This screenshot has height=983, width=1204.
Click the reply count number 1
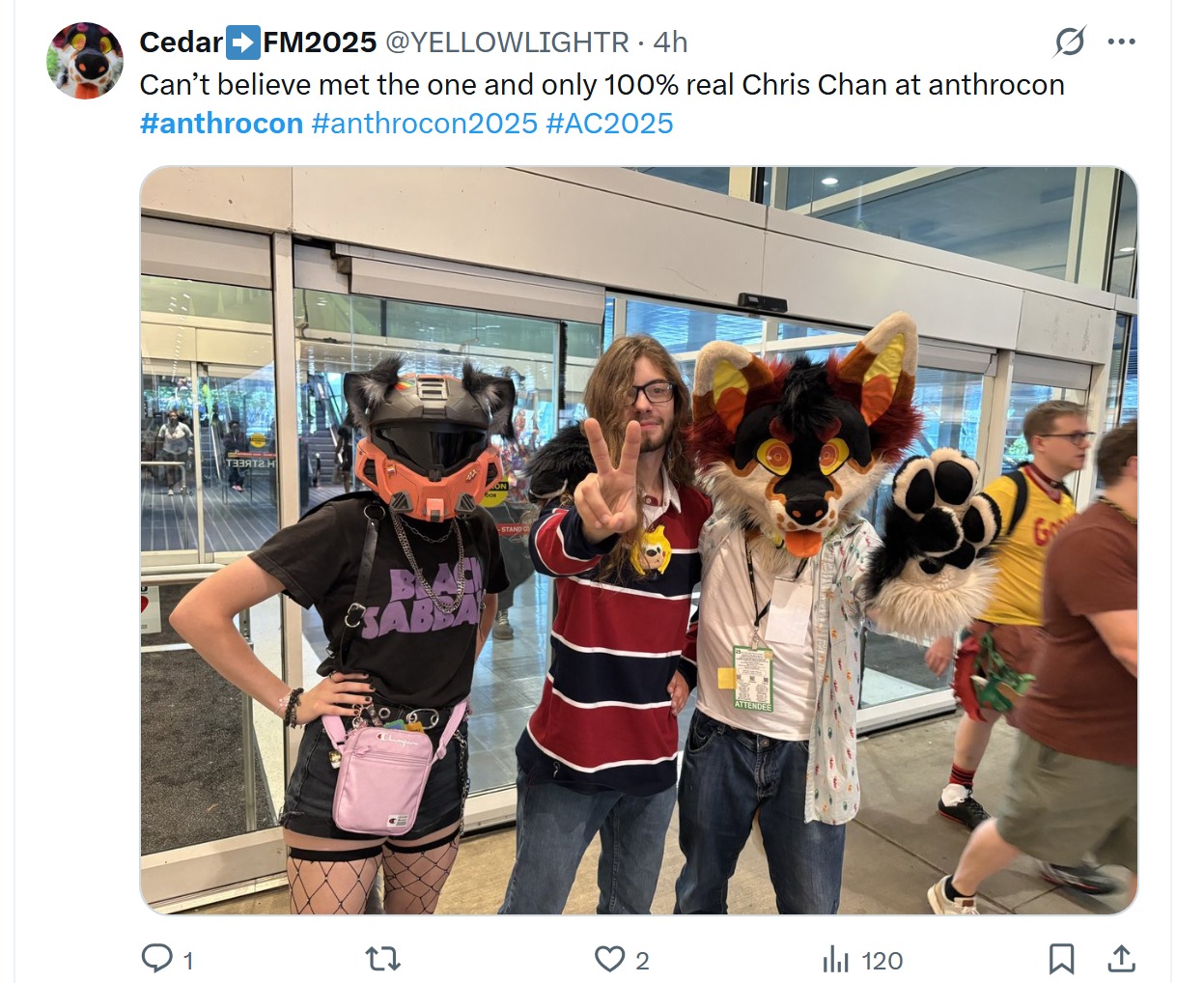[188, 961]
